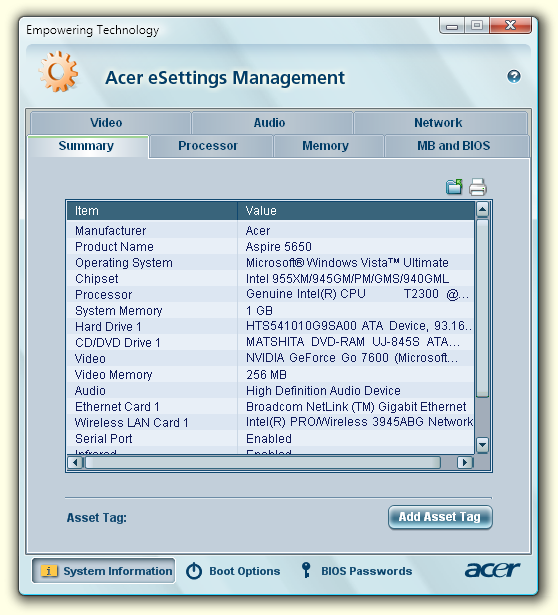Click the 'Intel(R) PRO/Wireless 3945ABG' value
Viewport: 558px width, 615px height.
pos(359,422)
